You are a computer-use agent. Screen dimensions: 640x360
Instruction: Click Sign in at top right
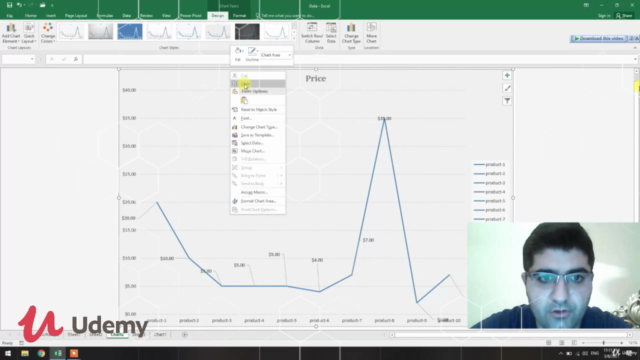point(604,16)
